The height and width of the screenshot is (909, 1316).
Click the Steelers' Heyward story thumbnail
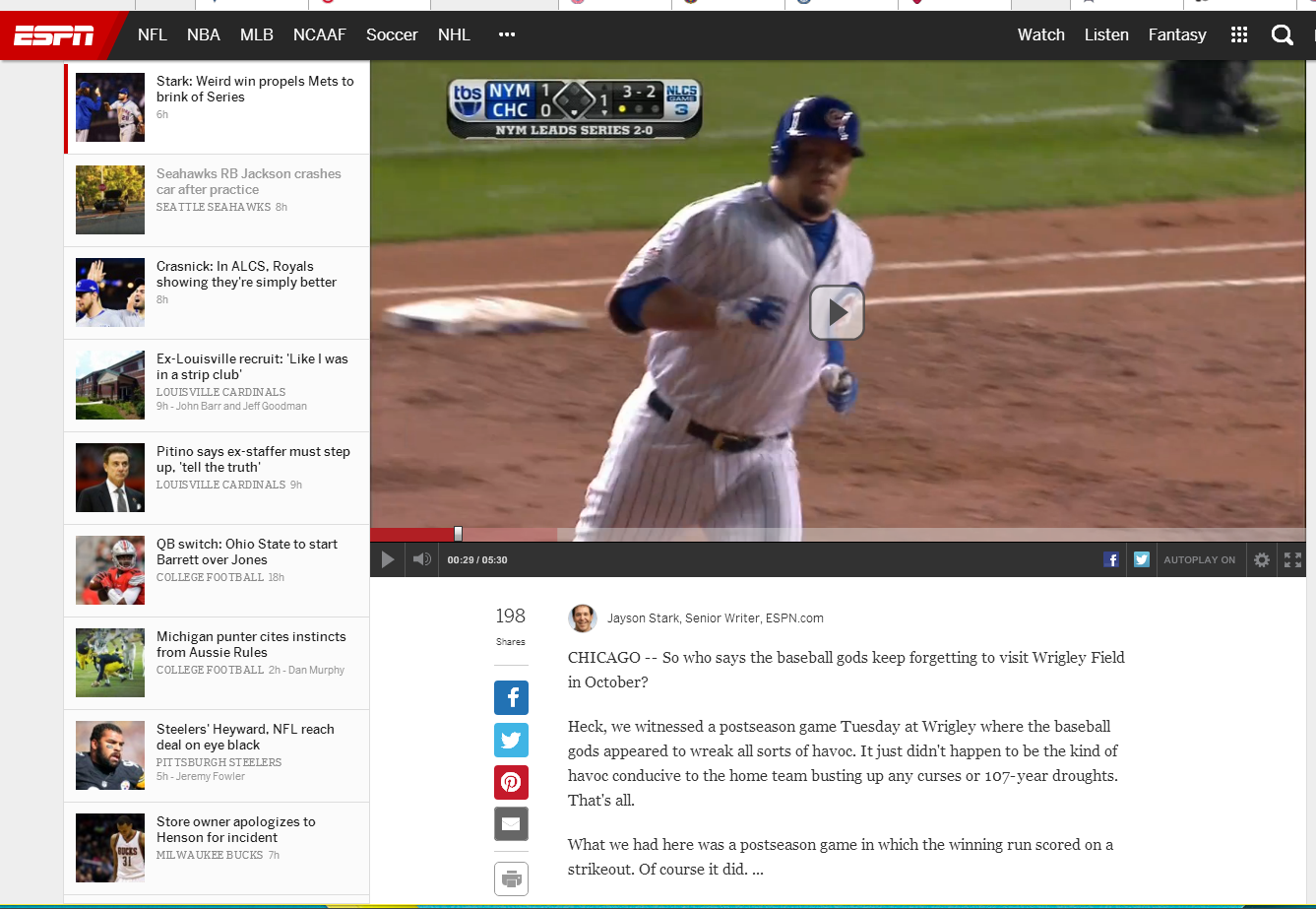110,755
